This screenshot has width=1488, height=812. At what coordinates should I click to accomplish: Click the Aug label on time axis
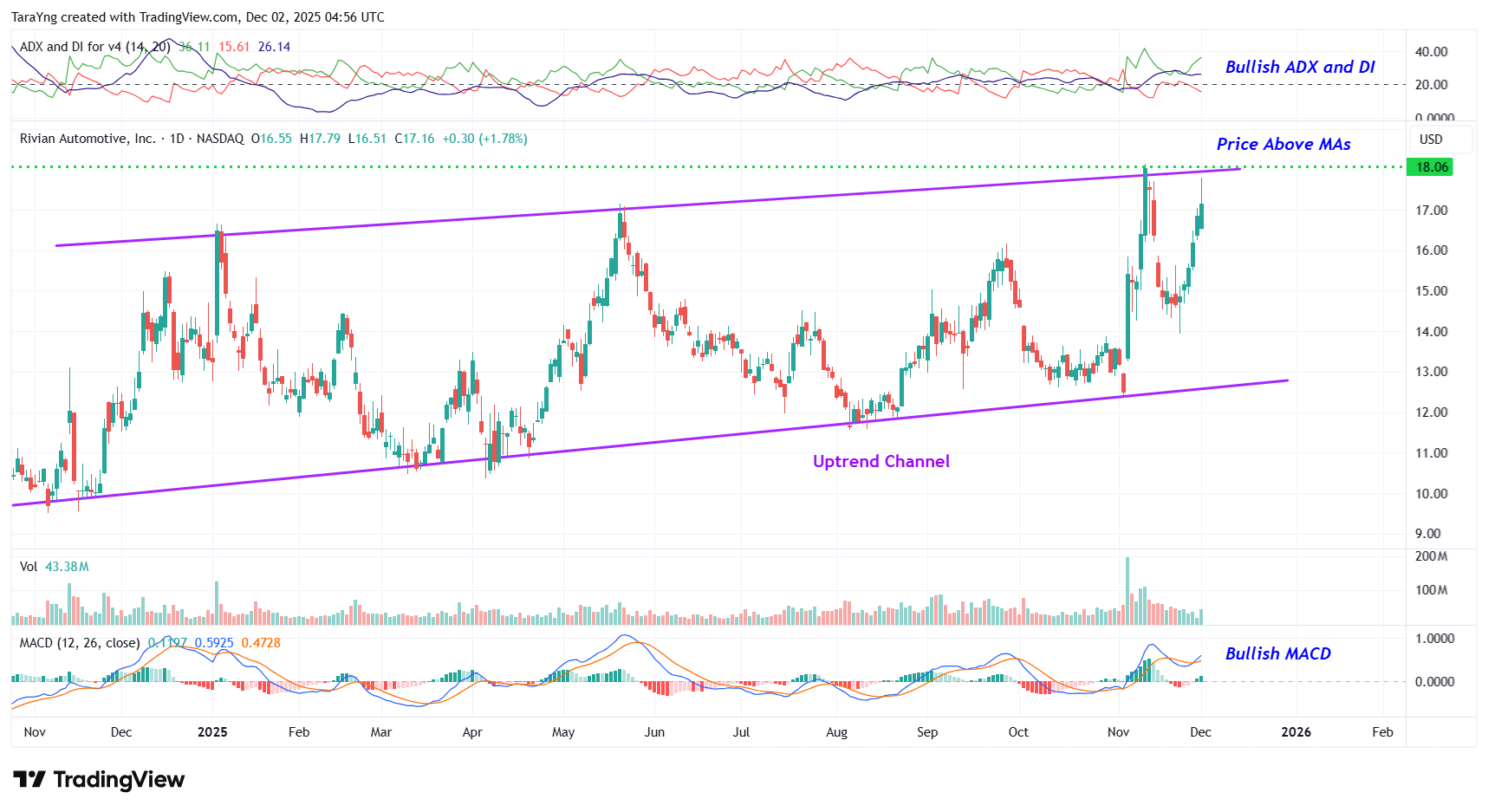(836, 732)
